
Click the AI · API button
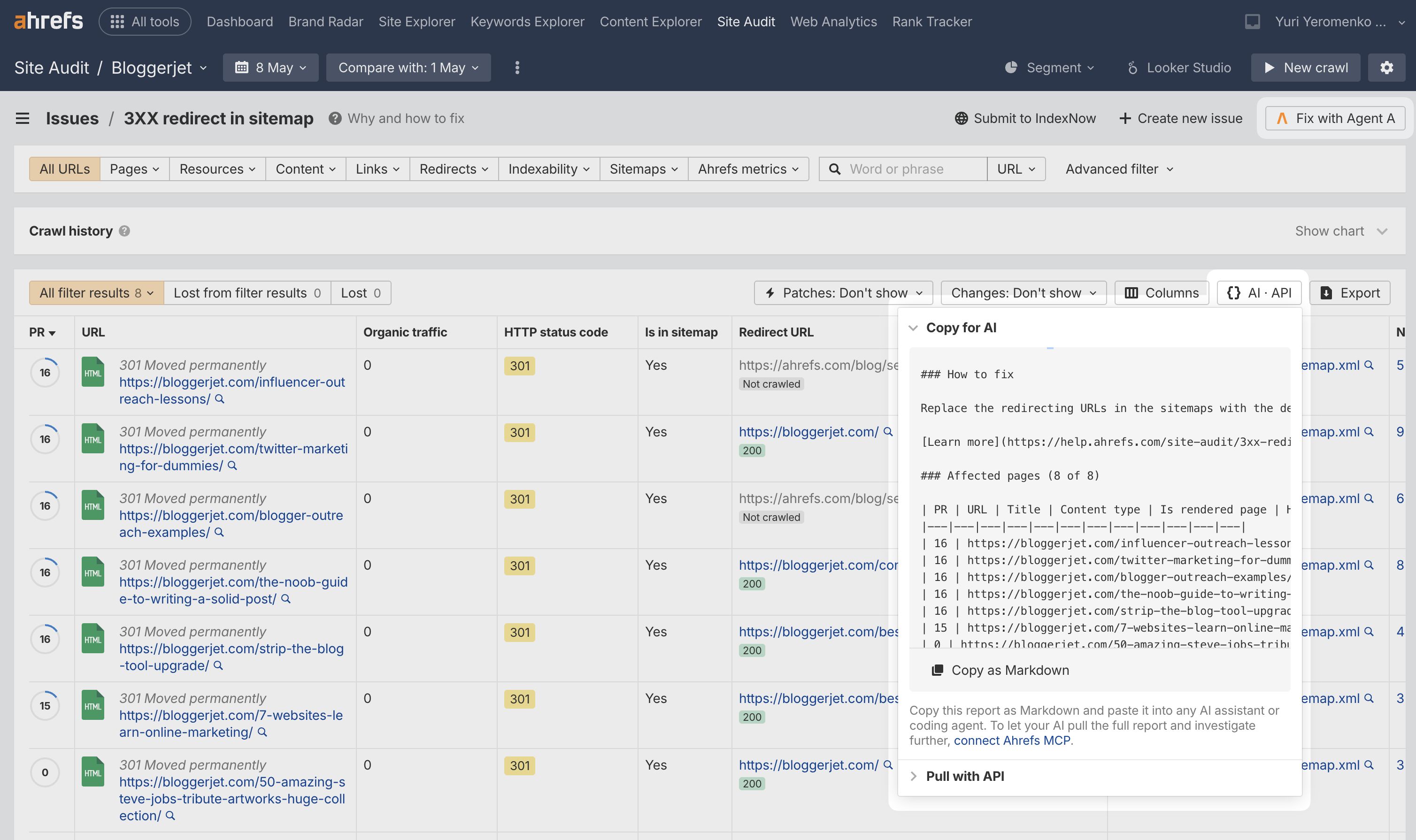[1259, 293]
